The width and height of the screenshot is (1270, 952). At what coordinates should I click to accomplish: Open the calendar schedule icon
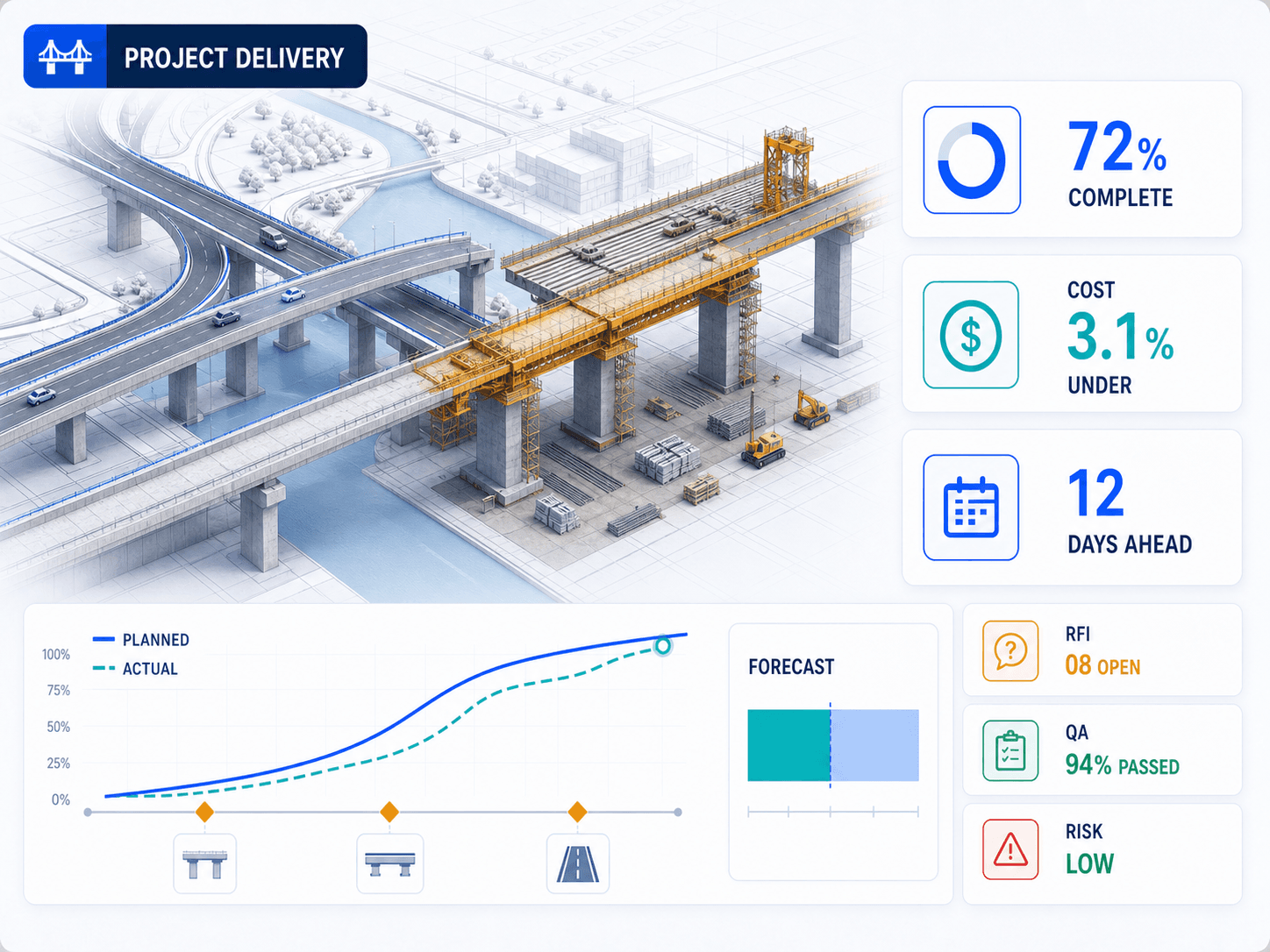[x=971, y=508]
